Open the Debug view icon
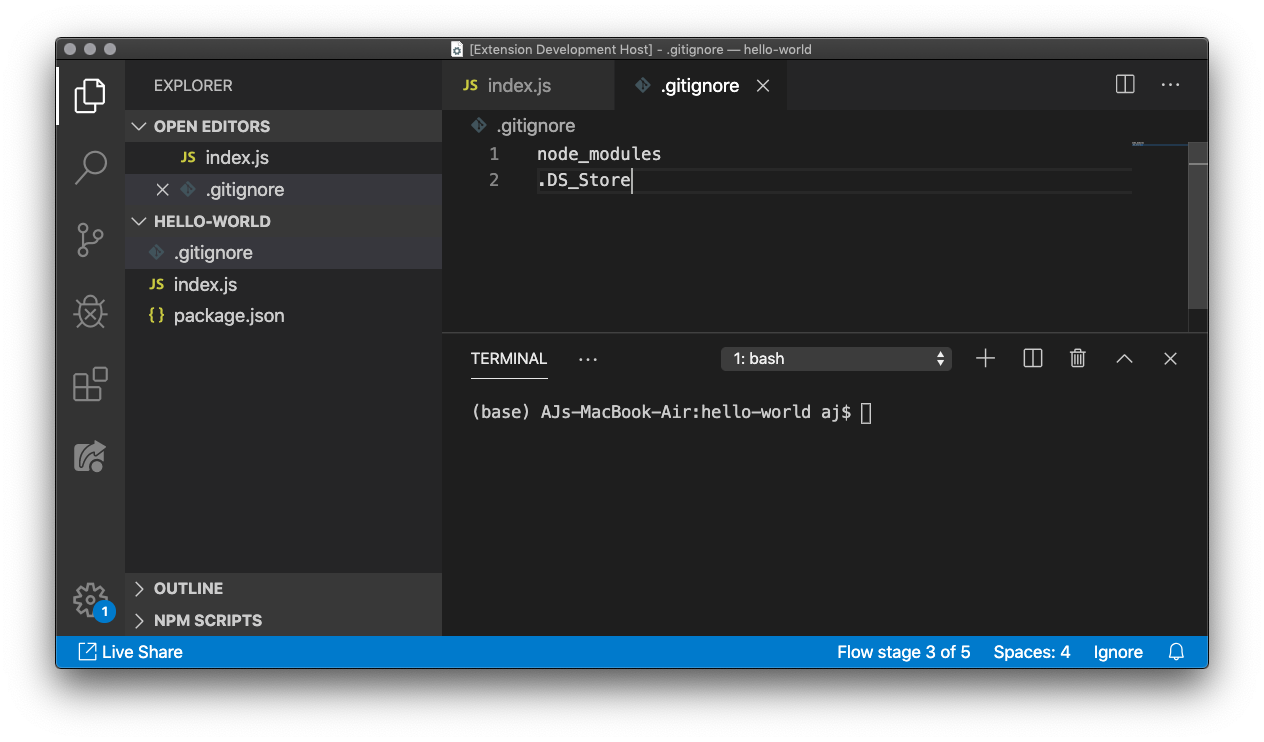1264x742 pixels. 90,312
